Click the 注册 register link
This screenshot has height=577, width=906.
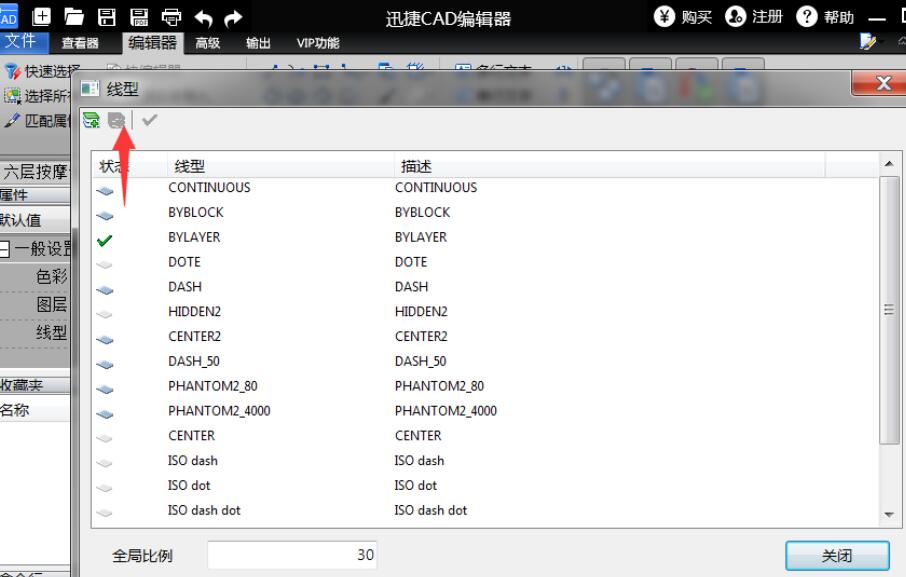[x=767, y=17]
